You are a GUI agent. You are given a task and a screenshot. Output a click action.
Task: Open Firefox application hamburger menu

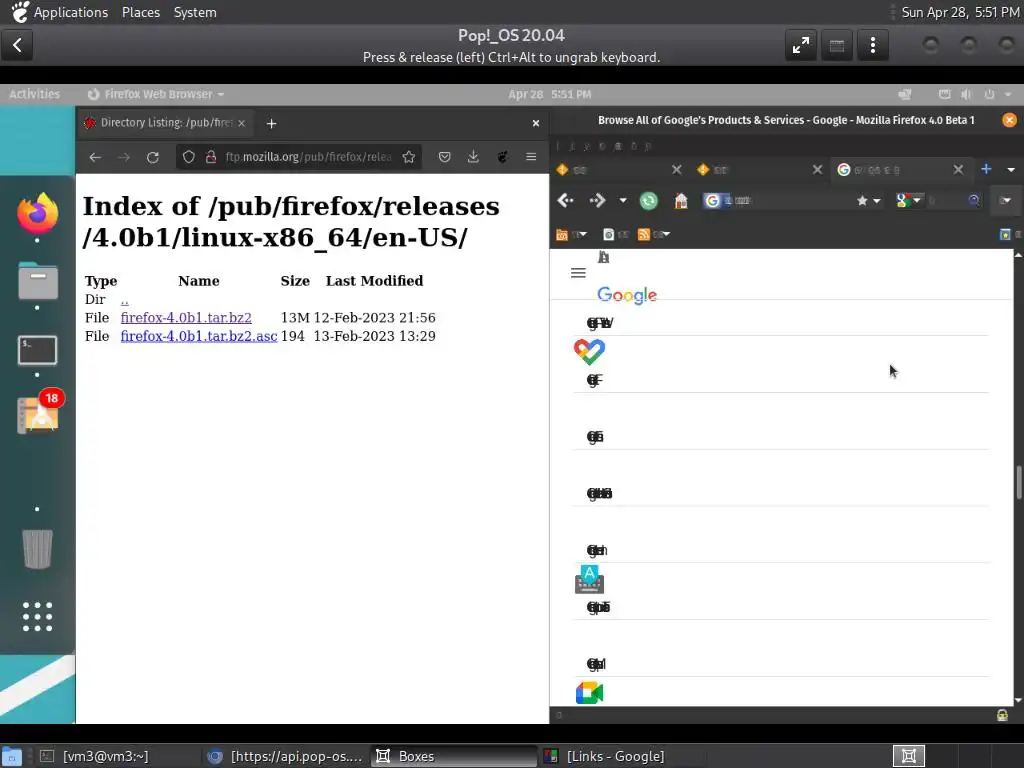click(x=531, y=157)
